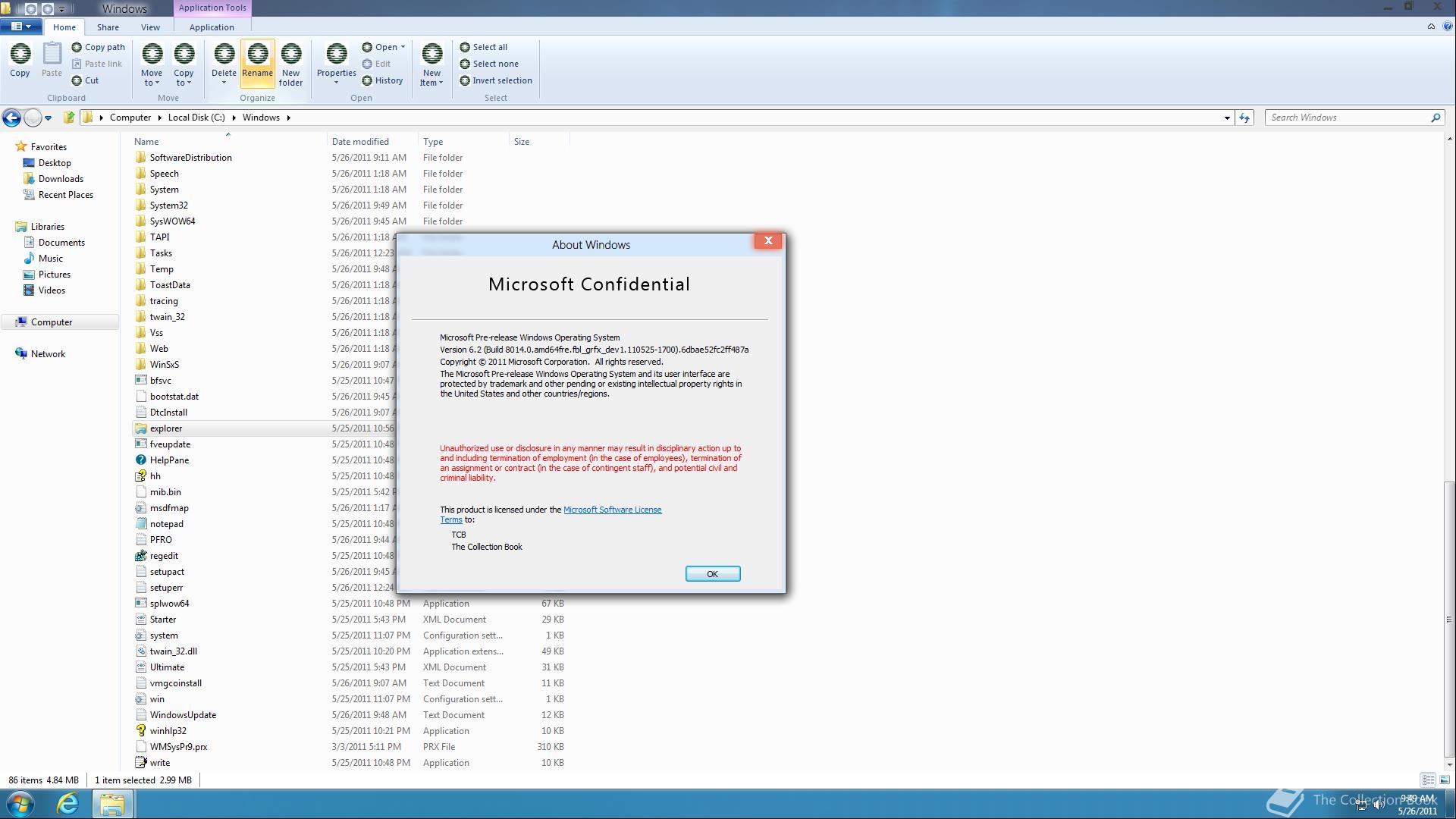Click the Delete ribbon button
The image size is (1456, 819).
pyautogui.click(x=224, y=64)
